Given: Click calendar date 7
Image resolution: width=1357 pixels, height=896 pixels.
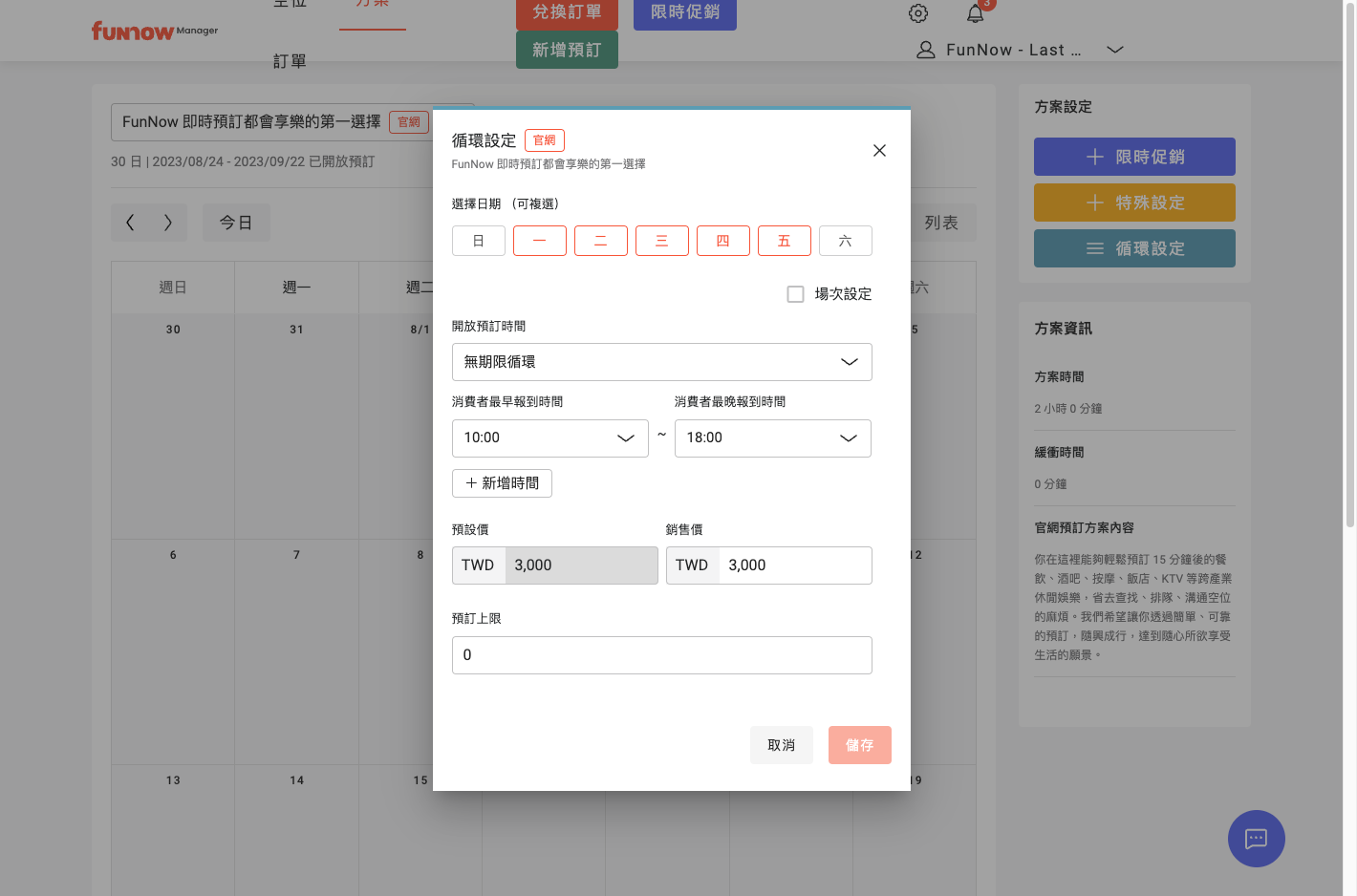Looking at the screenshot, I should coord(297,555).
